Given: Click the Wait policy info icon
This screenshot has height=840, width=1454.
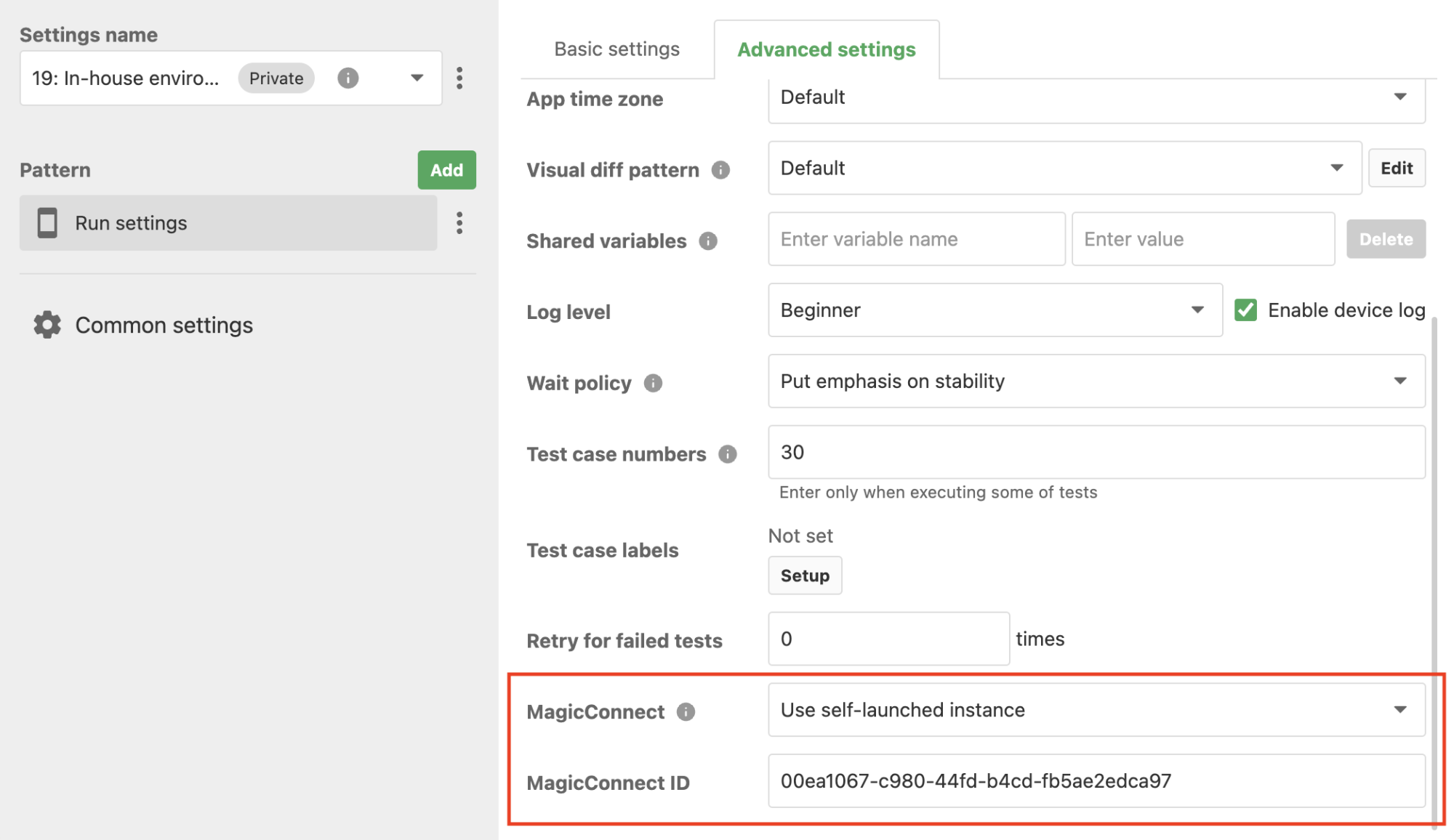Looking at the screenshot, I should 653,383.
